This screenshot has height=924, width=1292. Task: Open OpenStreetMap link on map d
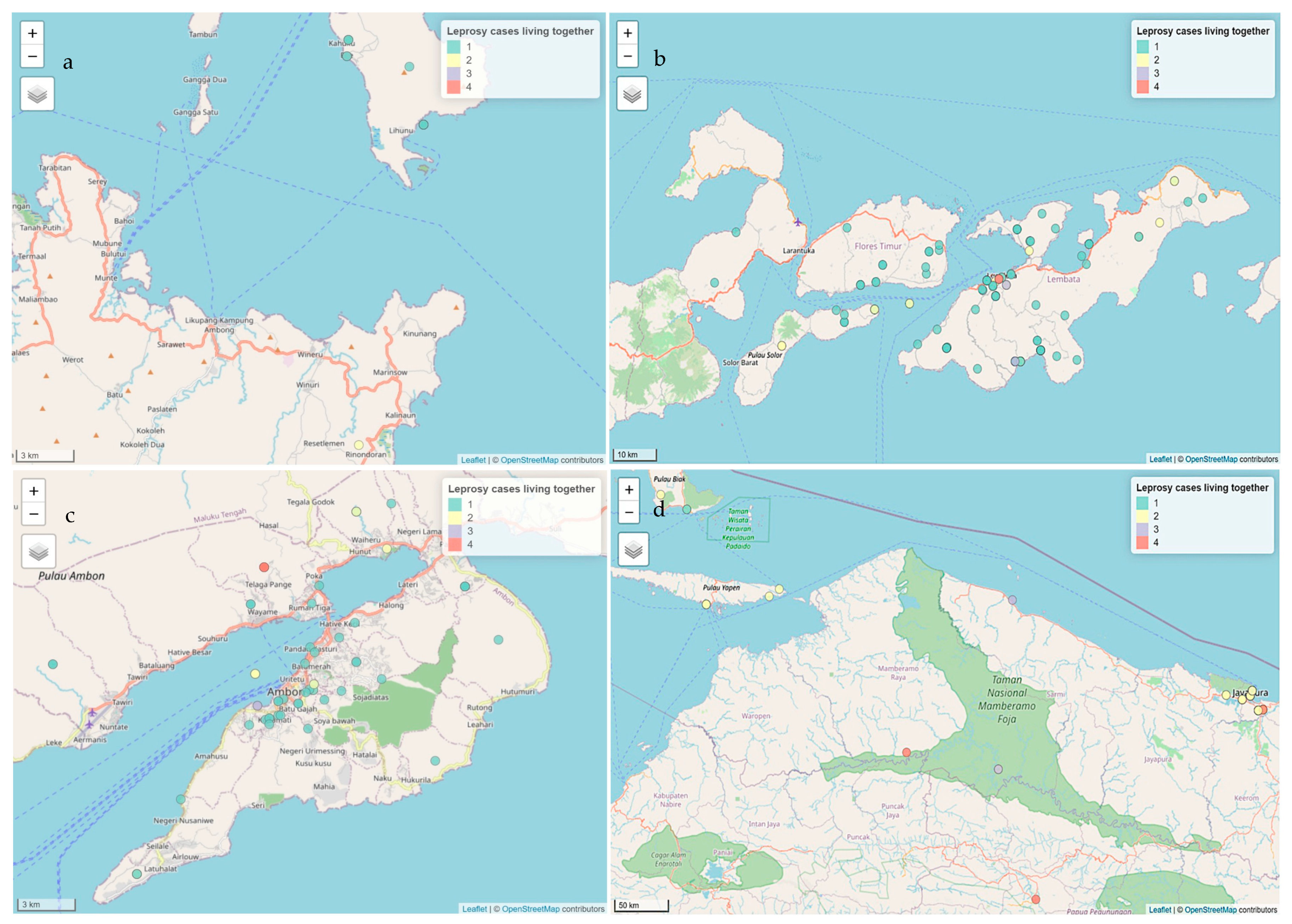[1211, 910]
